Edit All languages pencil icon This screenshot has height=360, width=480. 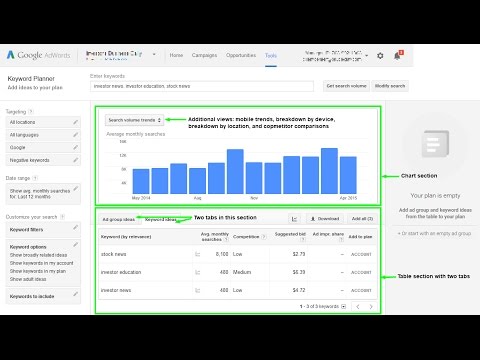tap(76, 135)
